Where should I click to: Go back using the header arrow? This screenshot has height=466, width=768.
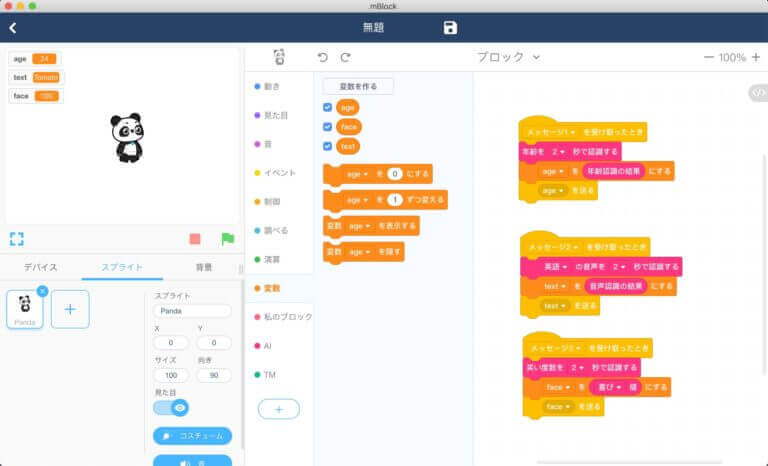click(x=13, y=28)
